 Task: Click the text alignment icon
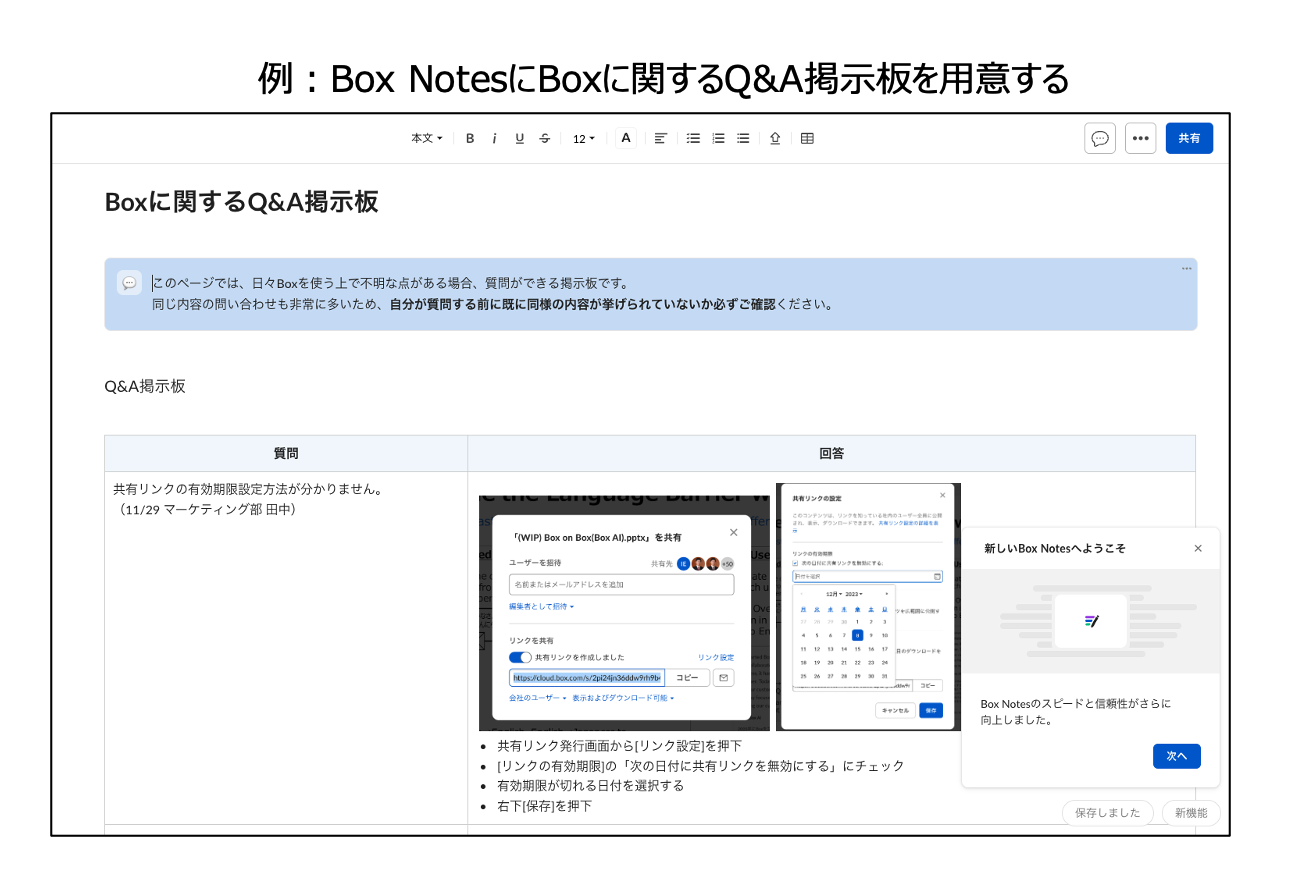661,139
